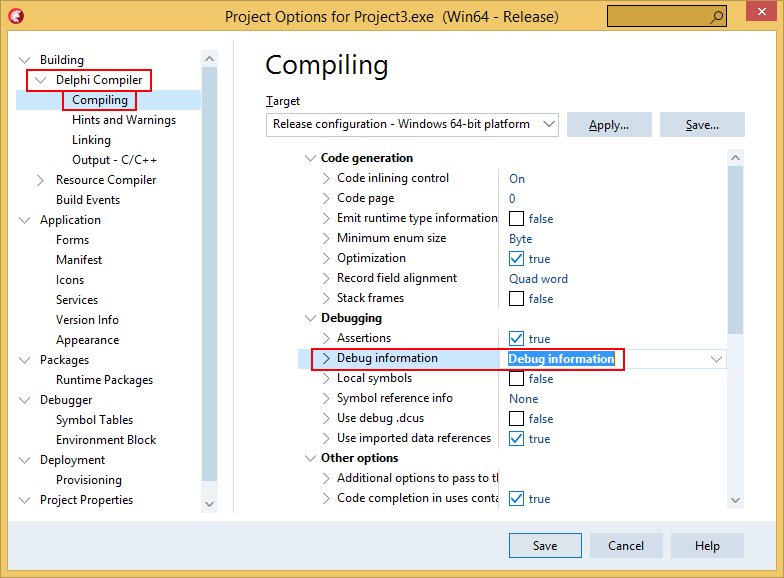The height and width of the screenshot is (578, 784).
Task: Click the Save button at bottom
Action: (x=545, y=546)
